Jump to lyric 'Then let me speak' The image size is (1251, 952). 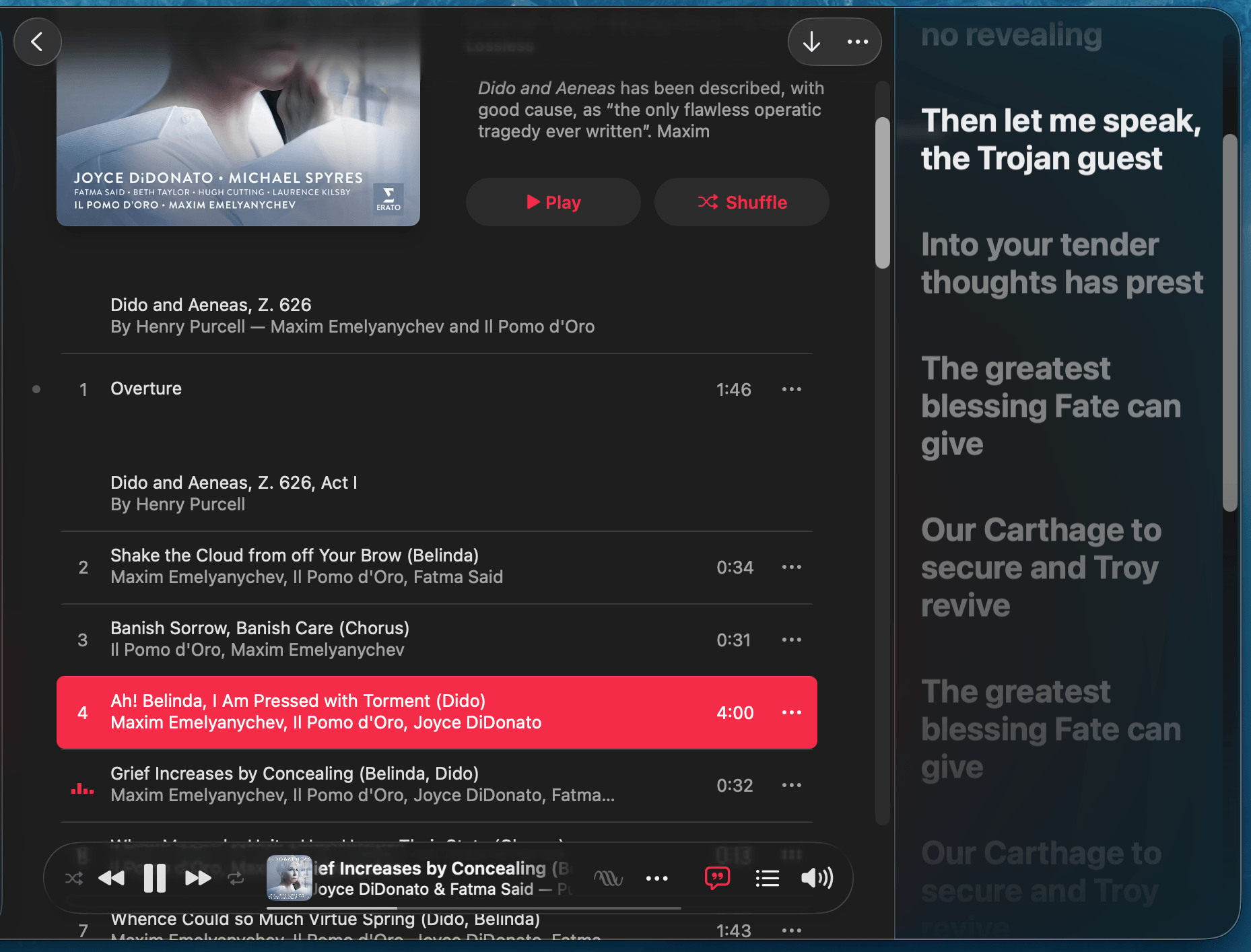1060,139
